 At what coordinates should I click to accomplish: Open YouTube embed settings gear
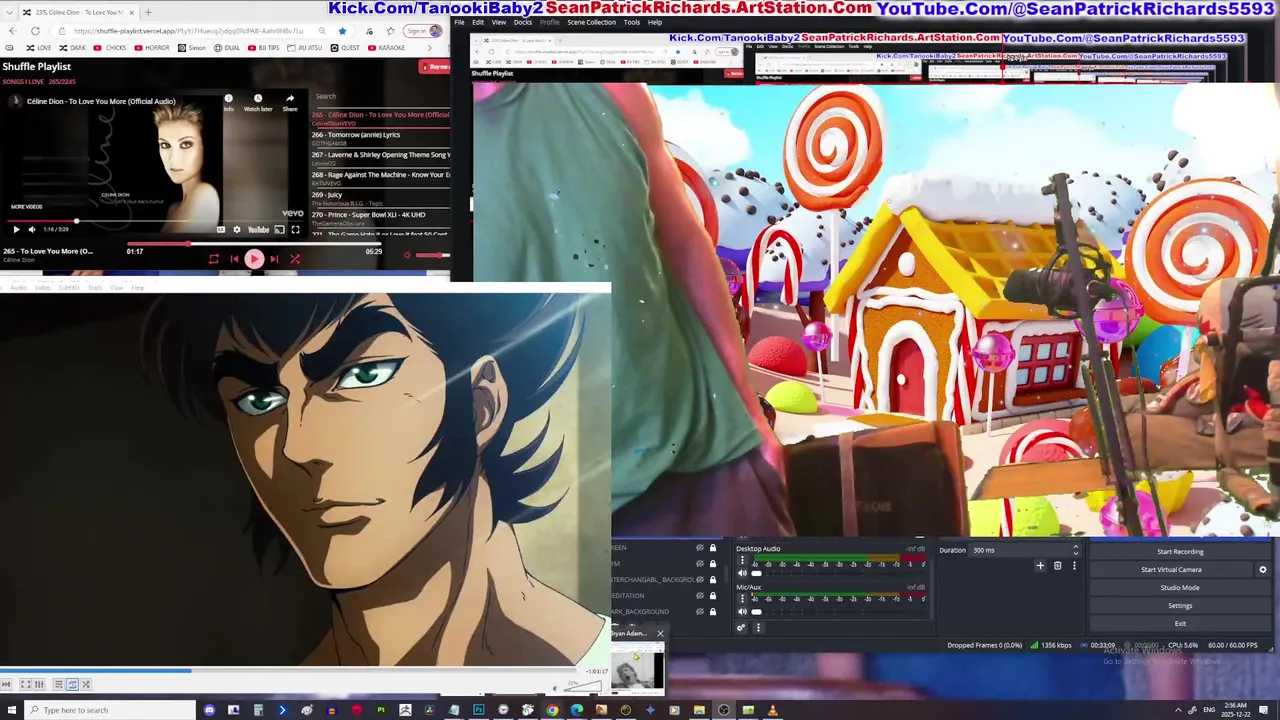click(237, 230)
